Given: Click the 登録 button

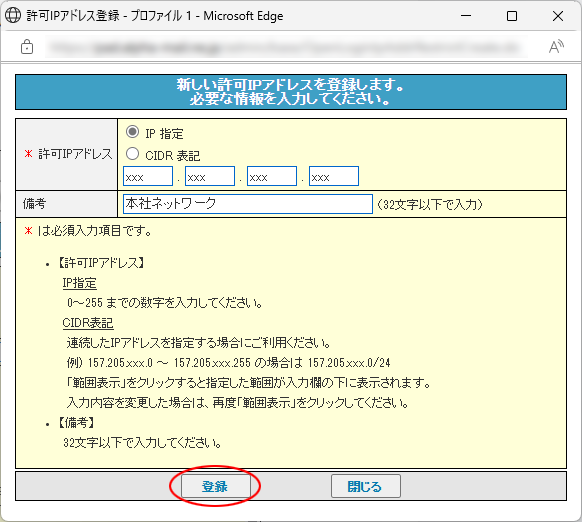Looking at the screenshot, I should tap(215, 486).
